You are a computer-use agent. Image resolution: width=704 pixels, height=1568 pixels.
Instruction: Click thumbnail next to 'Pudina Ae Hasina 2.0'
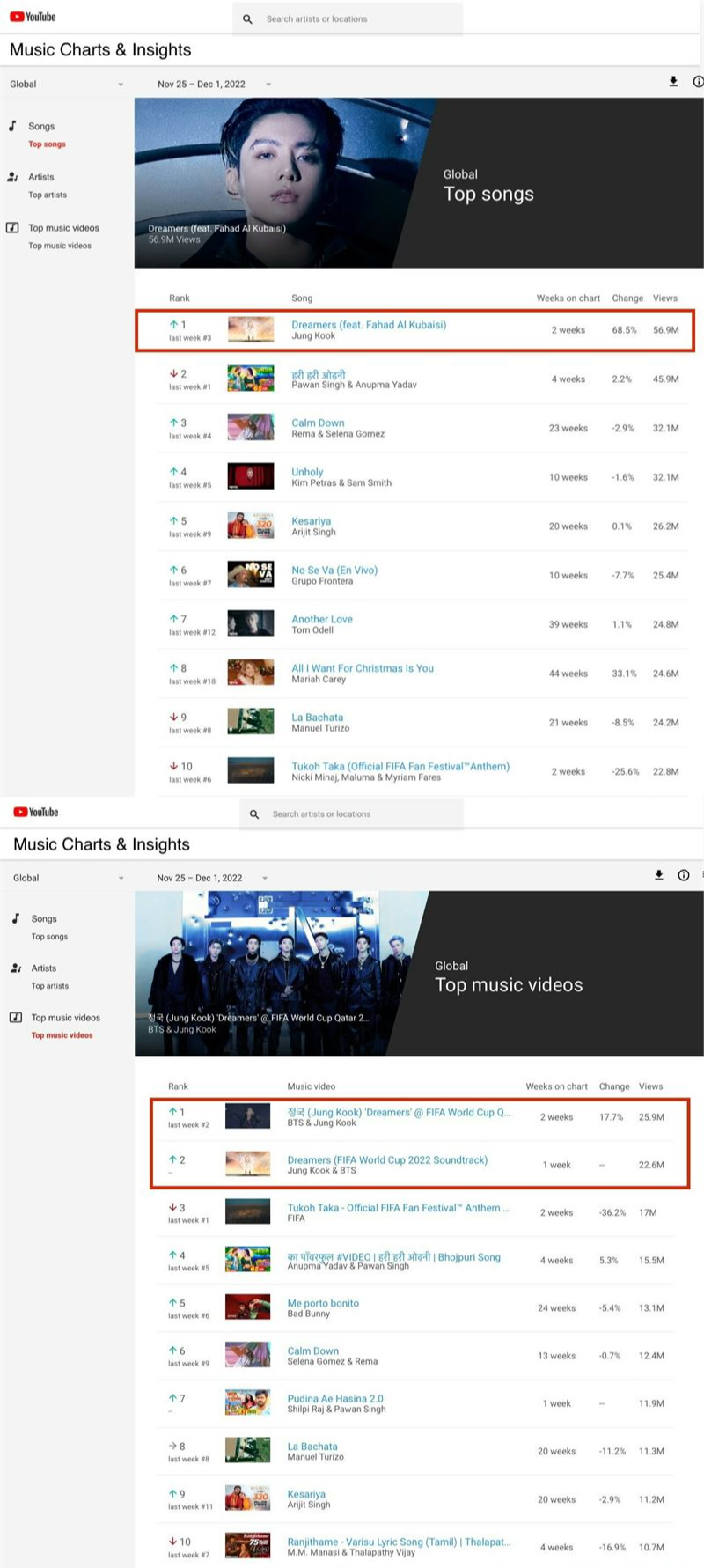click(247, 1402)
